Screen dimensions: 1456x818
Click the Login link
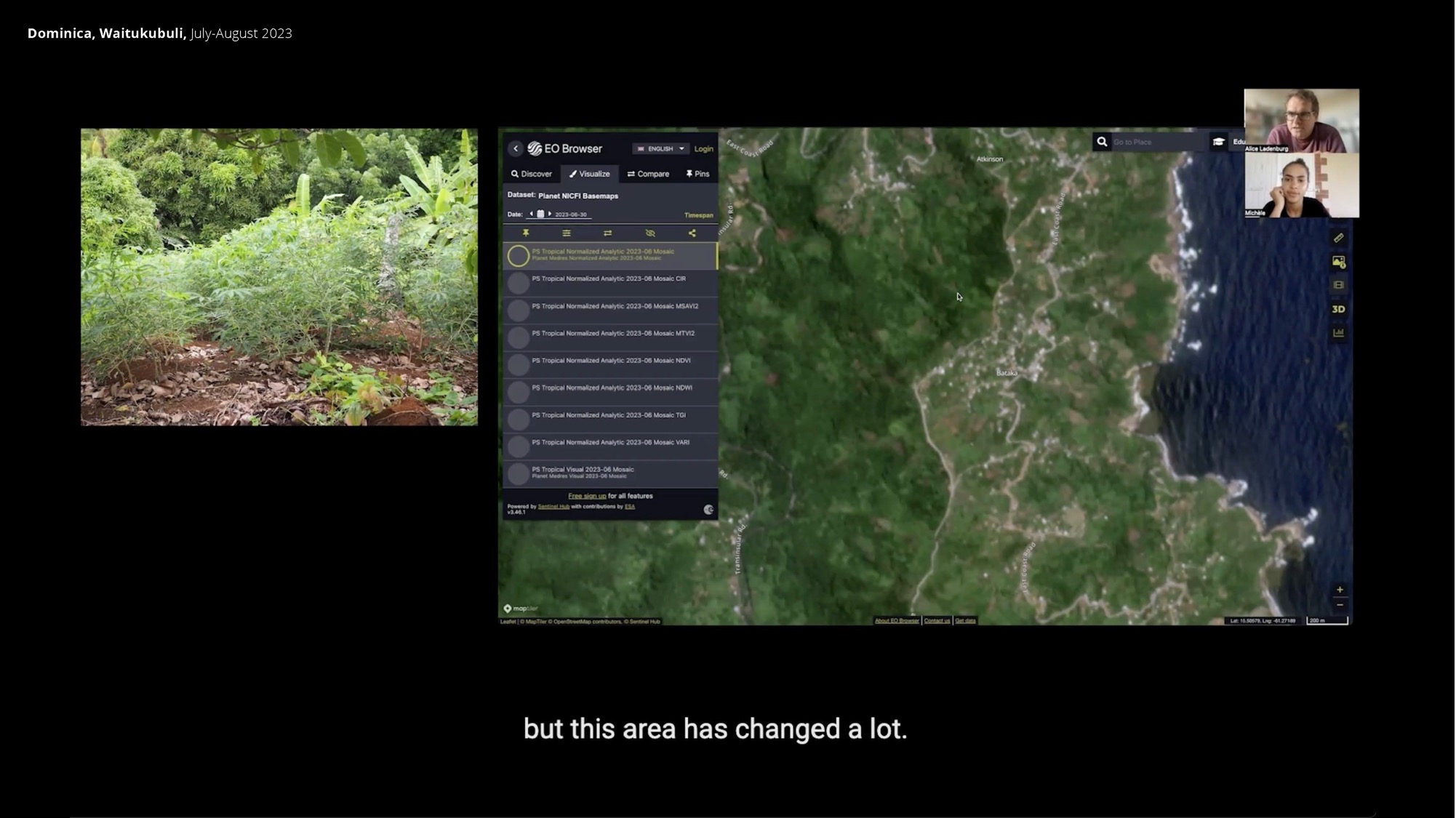(703, 149)
